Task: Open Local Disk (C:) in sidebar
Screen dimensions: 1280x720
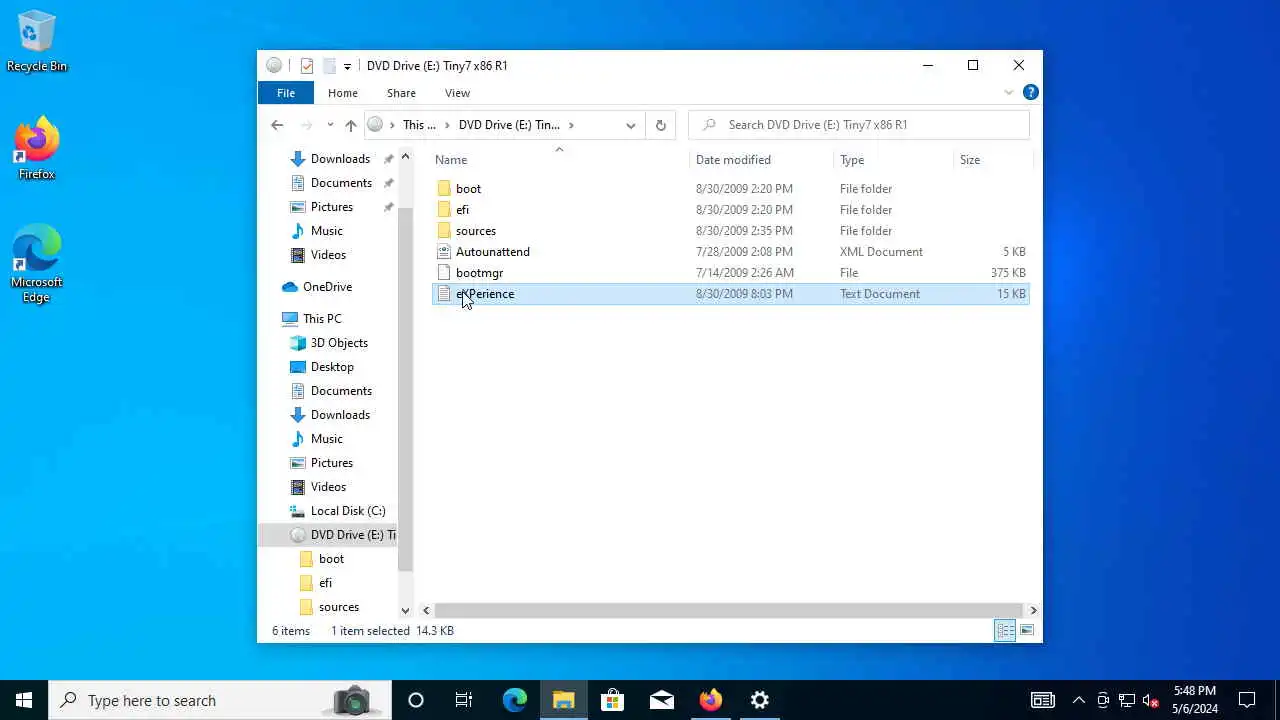Action: 347,511
